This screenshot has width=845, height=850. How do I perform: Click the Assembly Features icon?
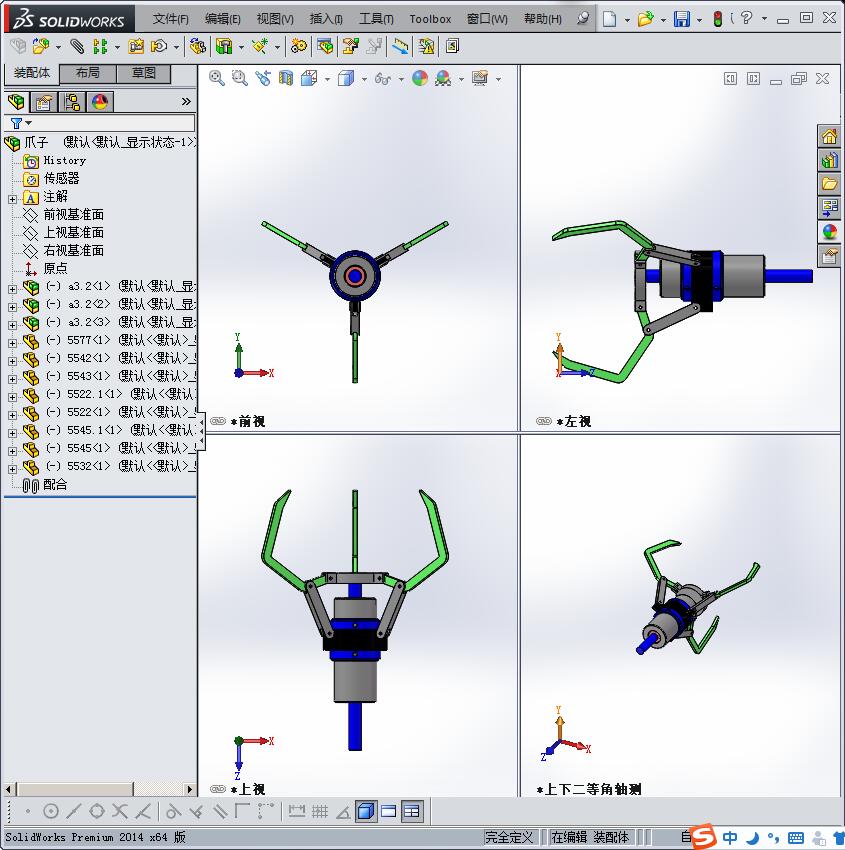[x=224, y=47]
